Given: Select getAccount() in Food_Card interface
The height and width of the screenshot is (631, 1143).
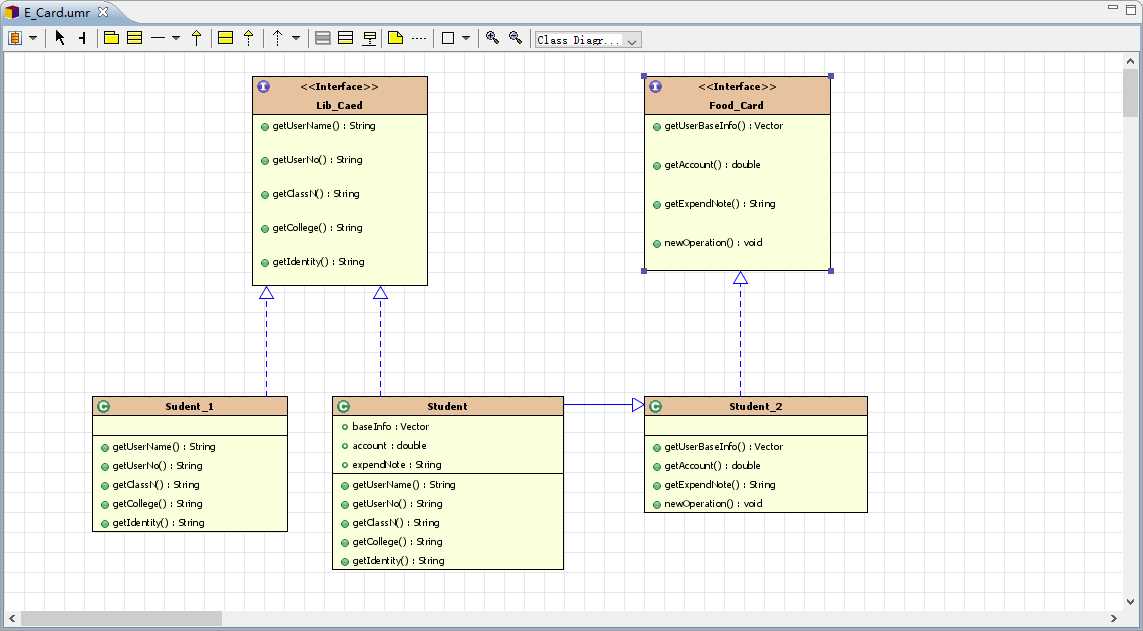Looking at the screenshot, I should (x=706, y=165).
